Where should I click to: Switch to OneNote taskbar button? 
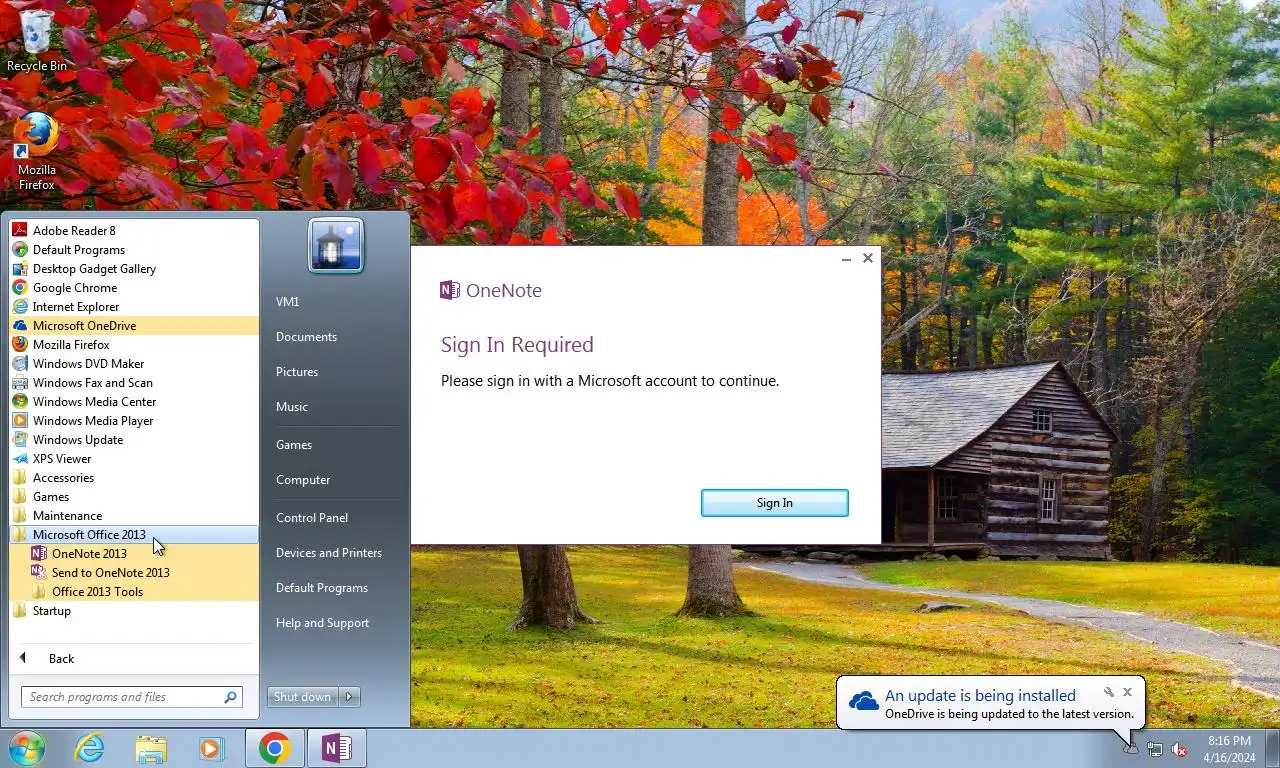pyautogui.click(x=336, y=748)
